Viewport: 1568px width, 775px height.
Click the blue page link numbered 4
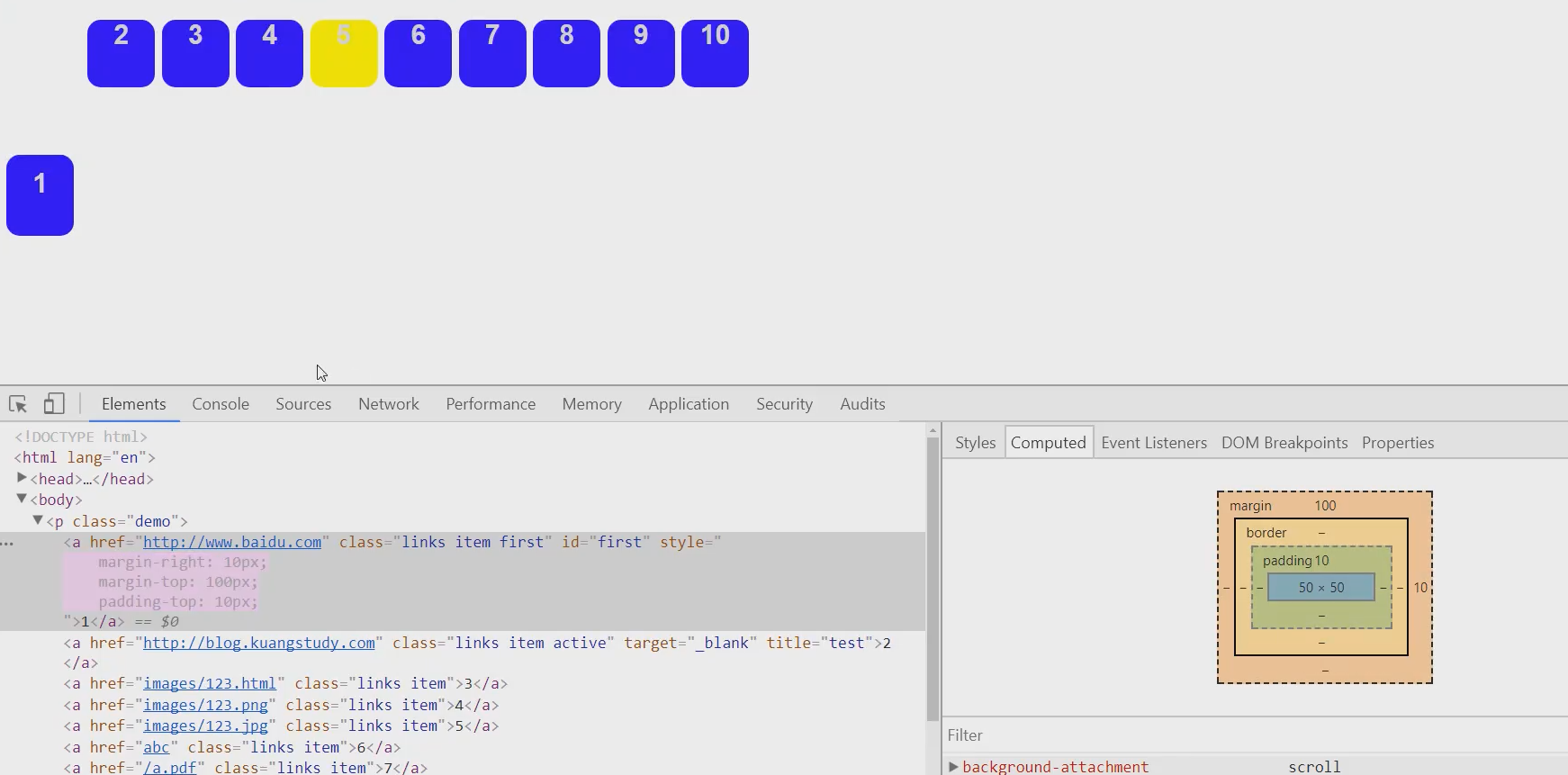[x=270, y=53]
